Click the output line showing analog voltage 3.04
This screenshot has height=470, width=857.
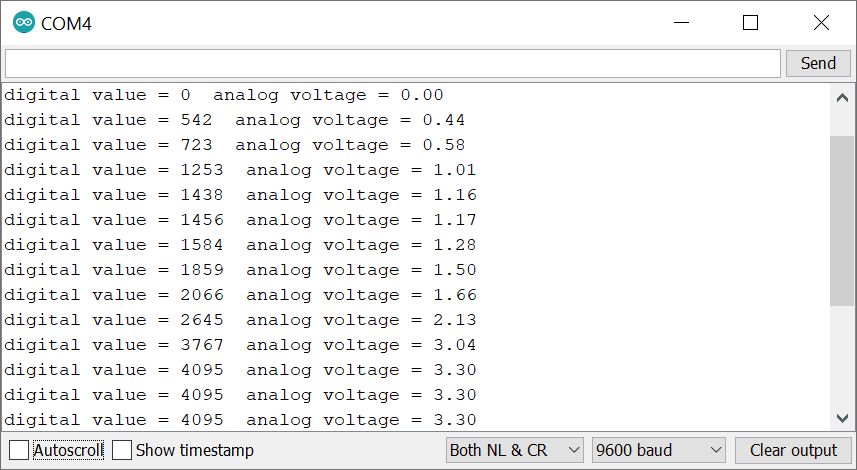(x=240, y=345)
